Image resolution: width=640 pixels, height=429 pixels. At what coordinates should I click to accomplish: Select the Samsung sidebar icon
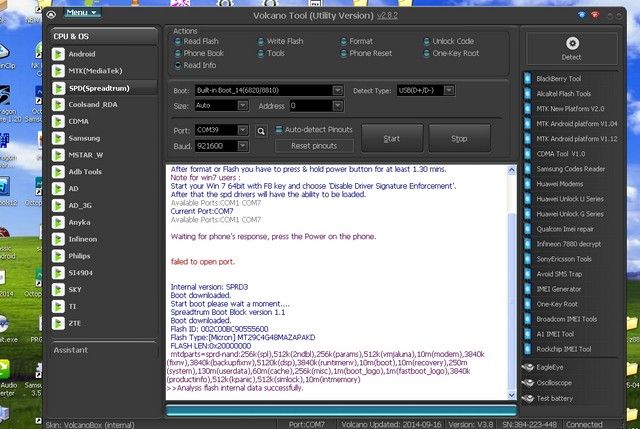(58, 138)
